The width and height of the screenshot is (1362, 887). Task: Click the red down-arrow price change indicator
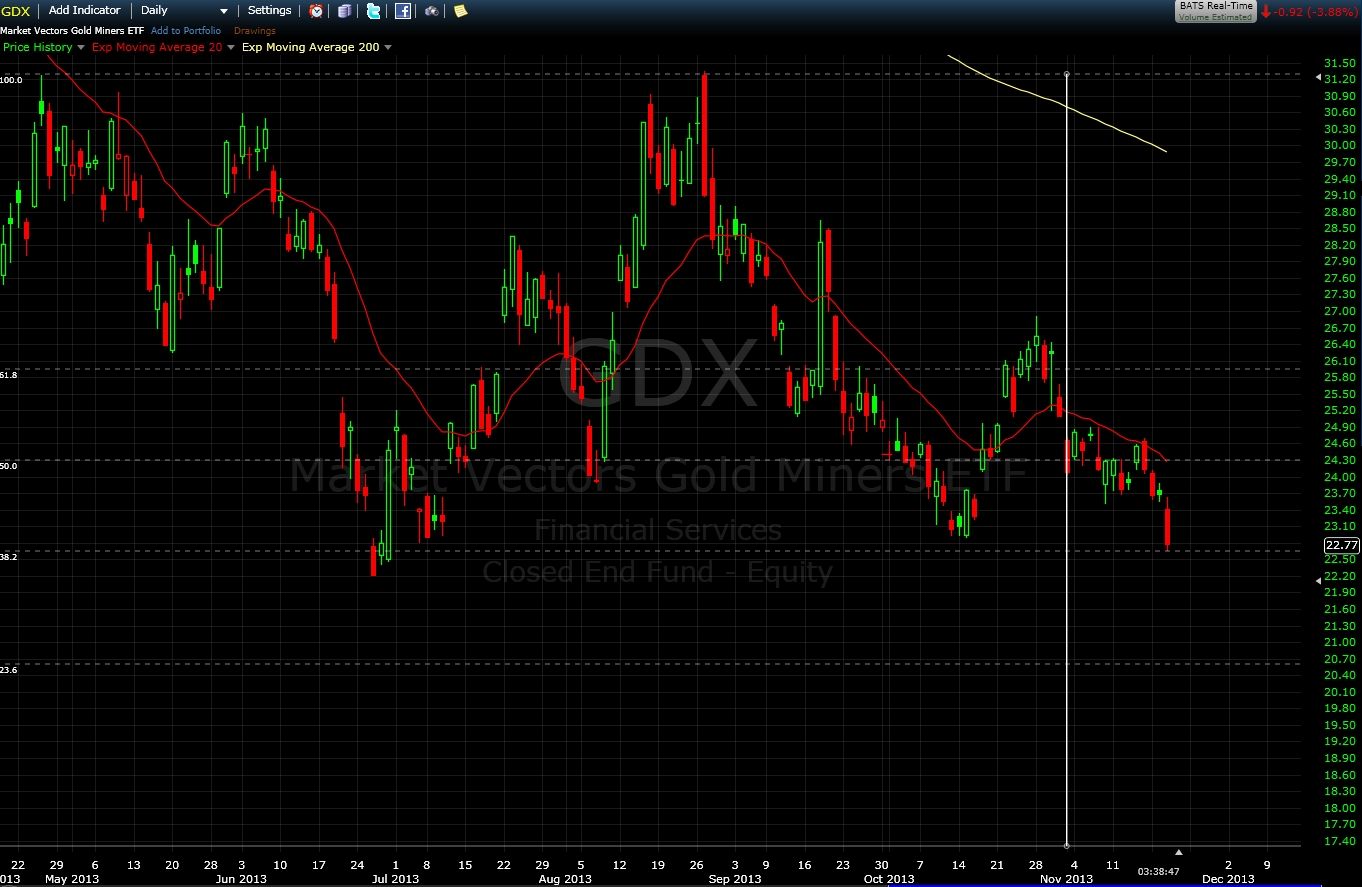pyautogui.click(x=1266, y=11)
